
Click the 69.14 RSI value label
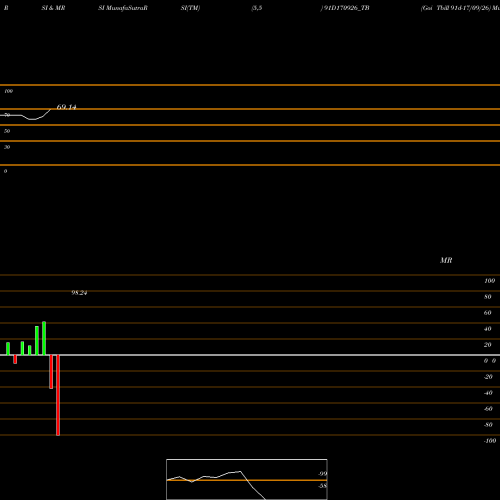tap(67, 107)
